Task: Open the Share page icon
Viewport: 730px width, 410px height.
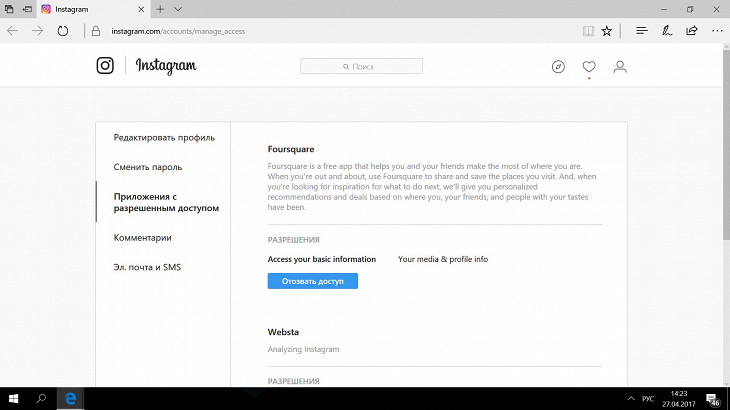Action: 692,31
